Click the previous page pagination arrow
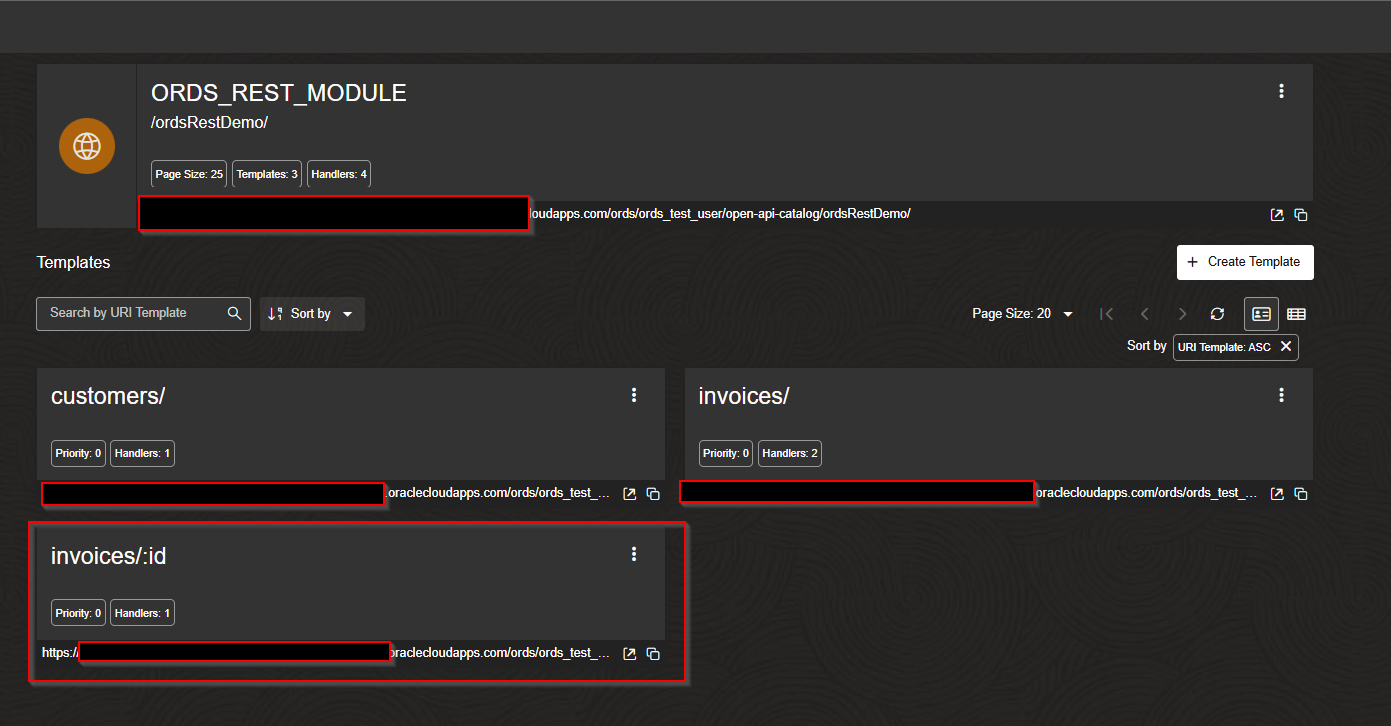 pyautogui.click(x=1144, y=313)
